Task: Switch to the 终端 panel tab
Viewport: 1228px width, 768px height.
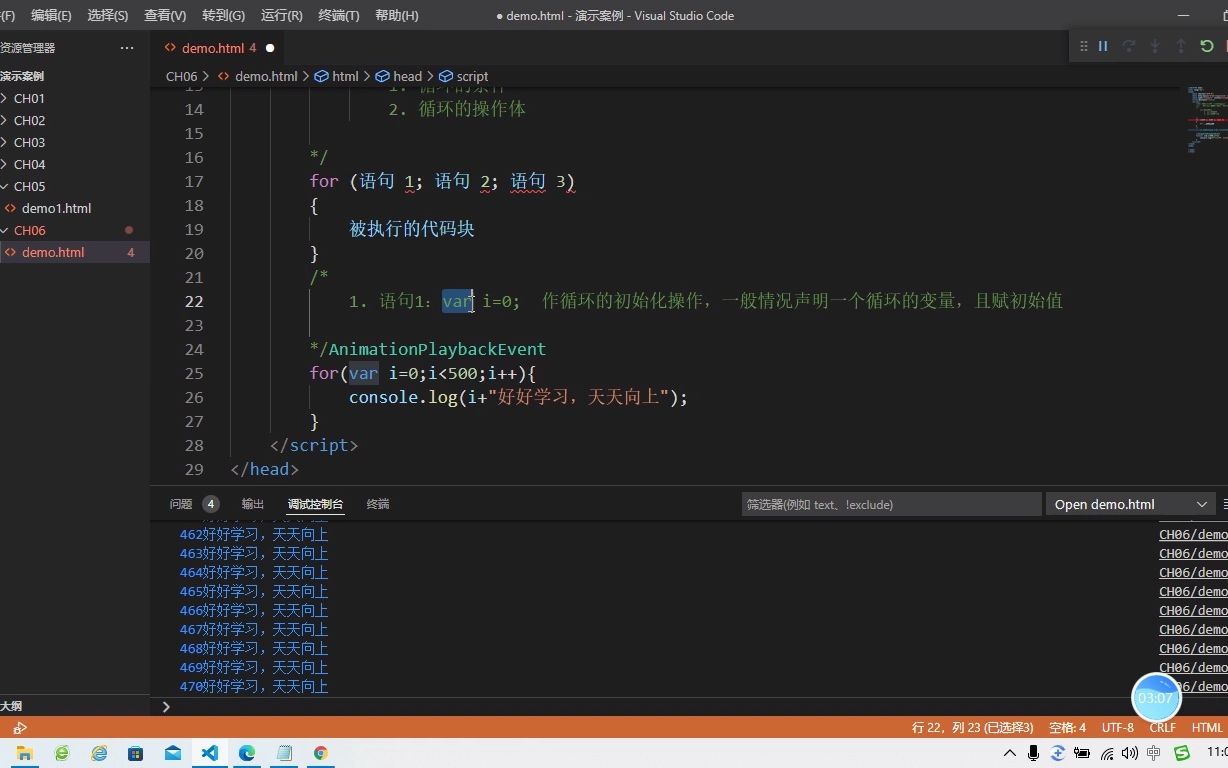Action: [377, 504]
